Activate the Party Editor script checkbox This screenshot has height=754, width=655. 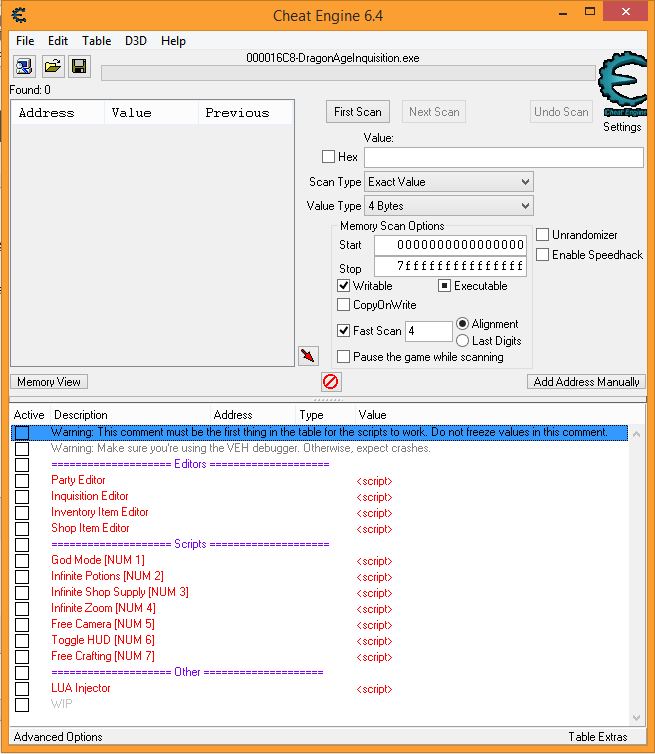(x=22, y=481)
